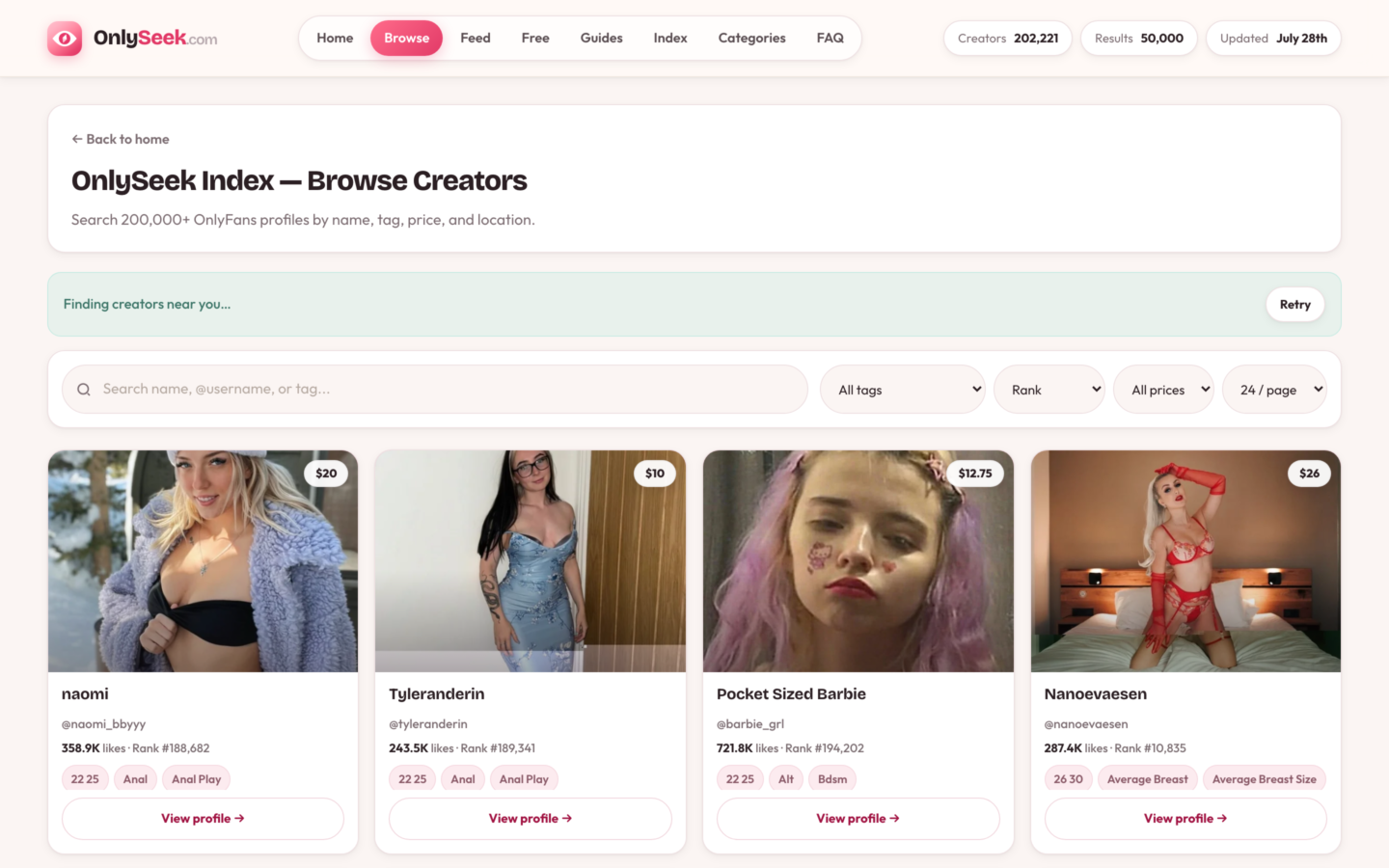Image resolution: width=1389 pixels, height=868 pixels.
Task: Click the $12.75 price badge
Action: pos(975,474)
